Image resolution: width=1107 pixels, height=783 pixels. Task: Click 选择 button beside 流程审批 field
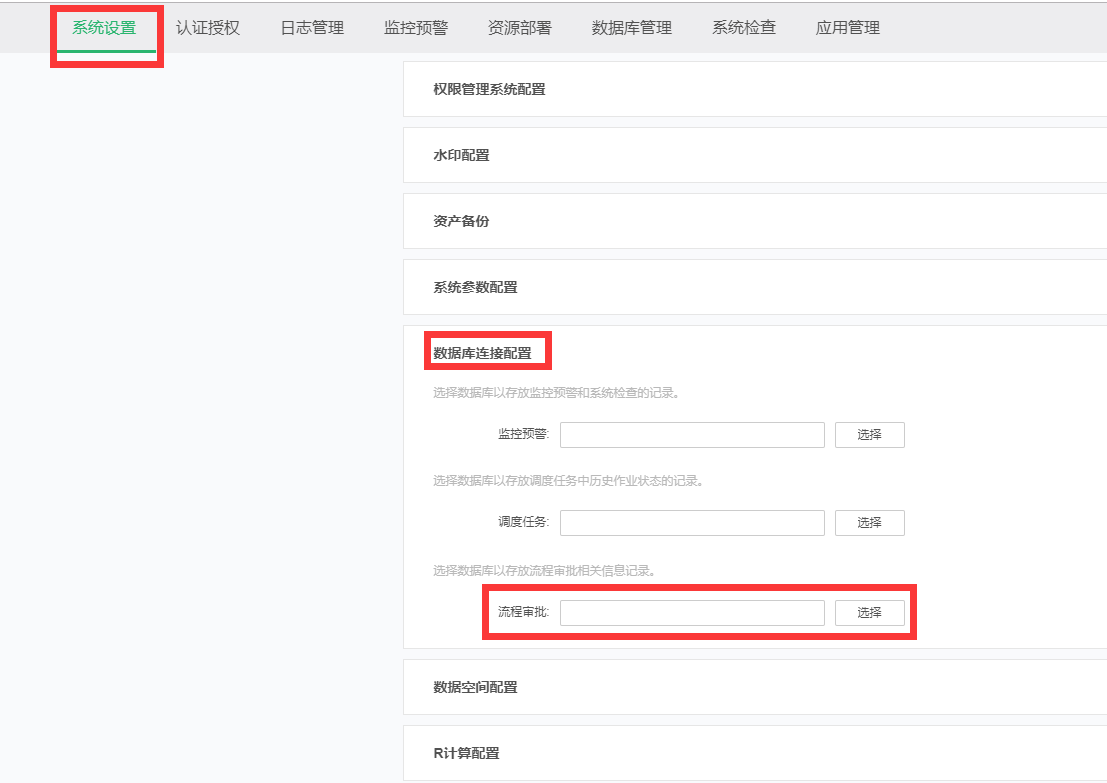[869, 613]
